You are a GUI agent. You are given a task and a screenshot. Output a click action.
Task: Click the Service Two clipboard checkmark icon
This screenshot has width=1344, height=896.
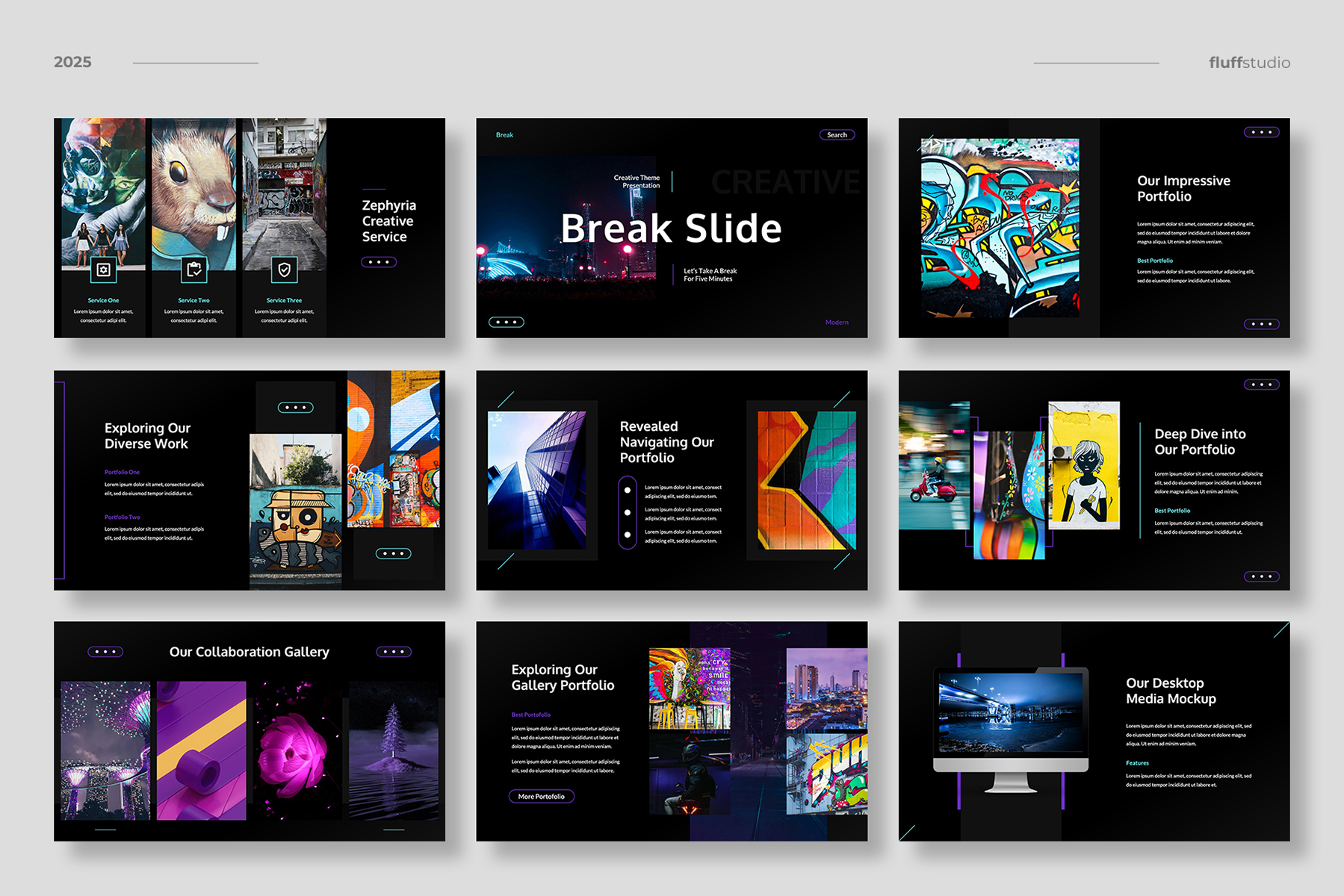point(194,270)
